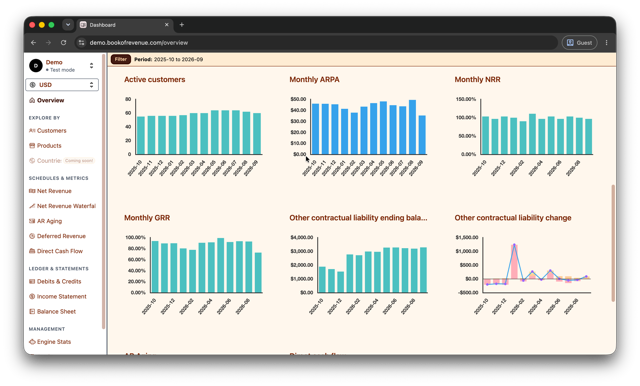Click the Net Revenue icon
Image resolution: width=640 pixels, height=386 pixels.
tap(32, 191)
